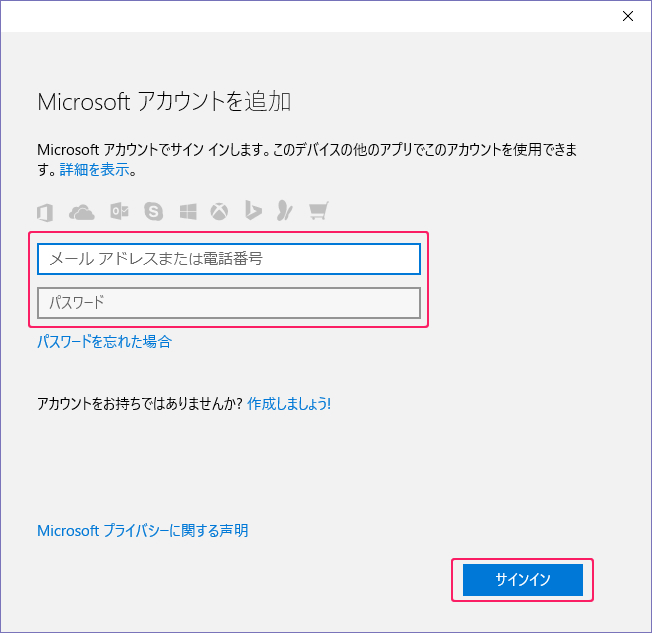Click the OneDrive cloud icon

pyautogui.click(x=82, y=212)
